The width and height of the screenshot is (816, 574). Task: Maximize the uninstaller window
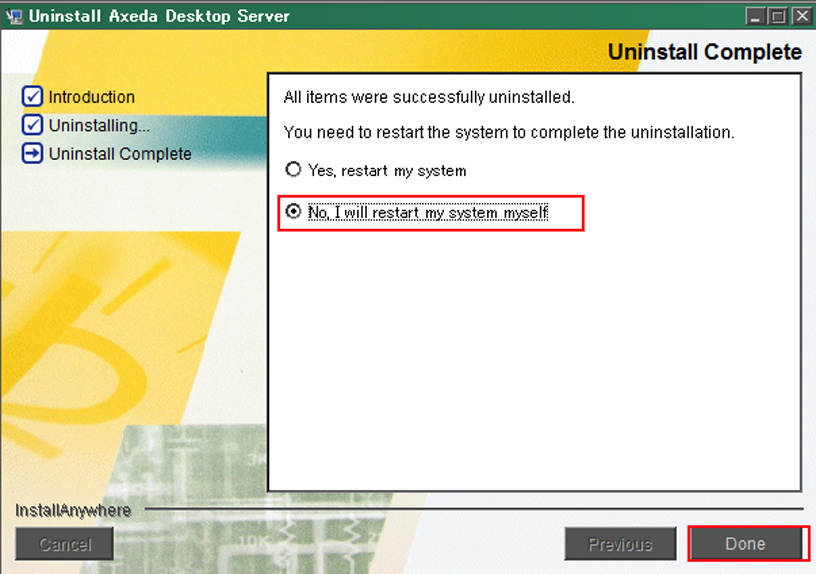pos(778,16)
